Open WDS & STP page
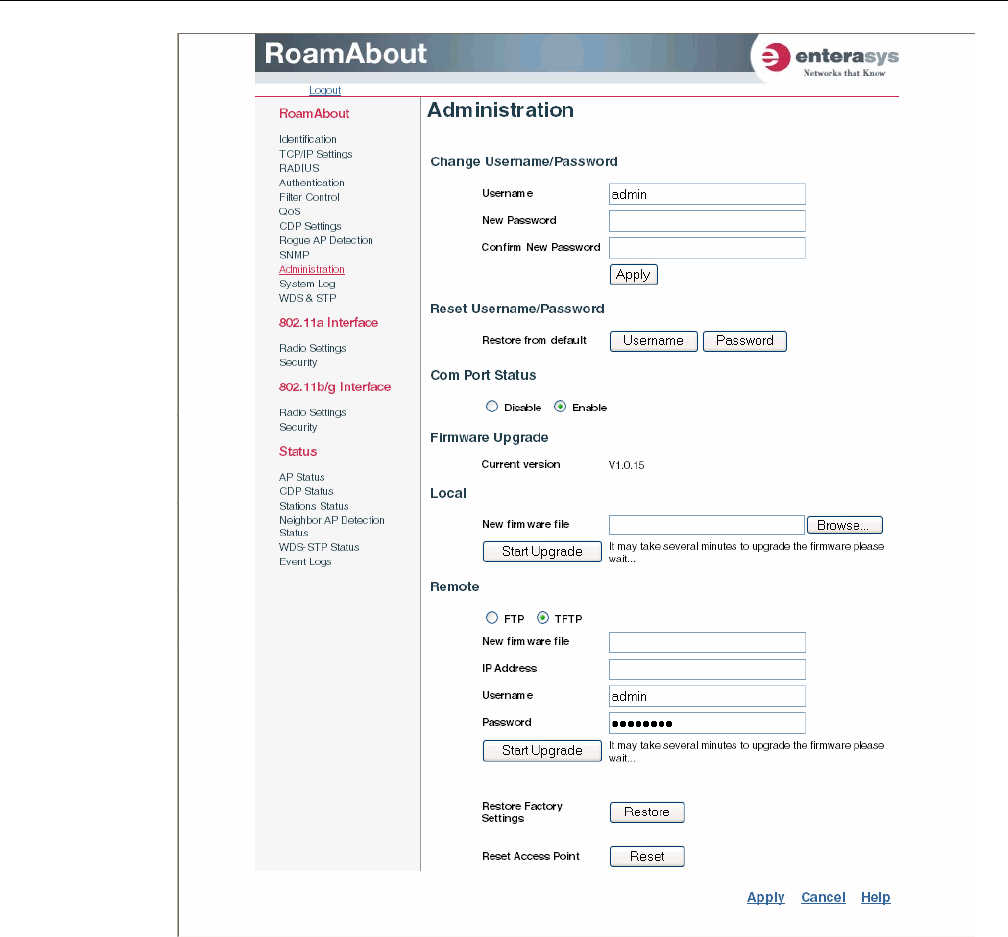The height and width of the screenshot is (937, 1008). pos(307,298)
